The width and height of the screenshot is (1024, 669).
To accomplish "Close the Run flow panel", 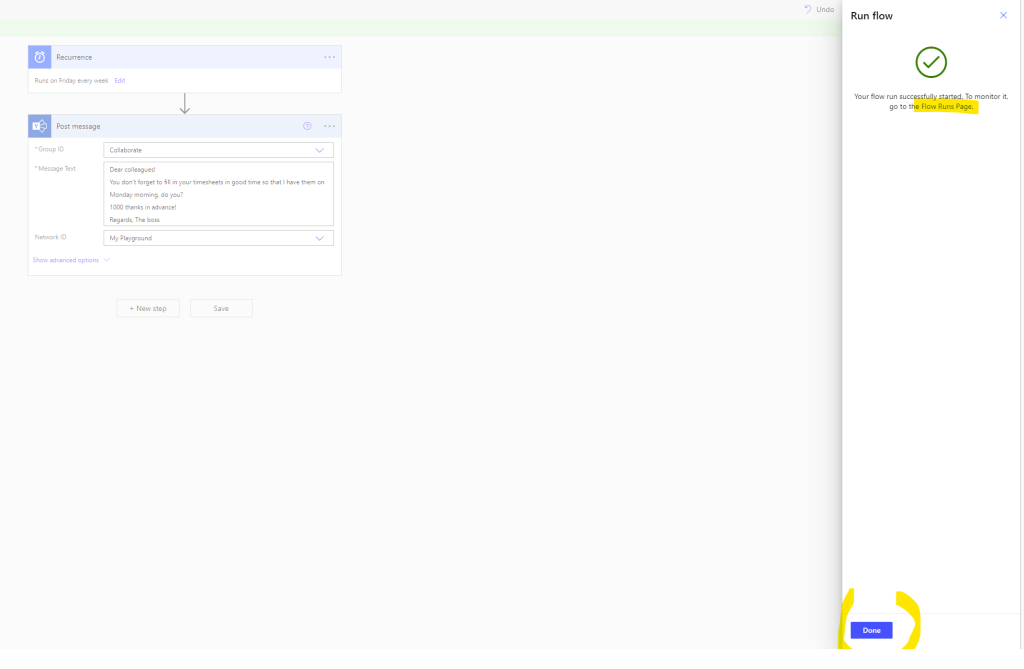I will (x=1003, y=15).
